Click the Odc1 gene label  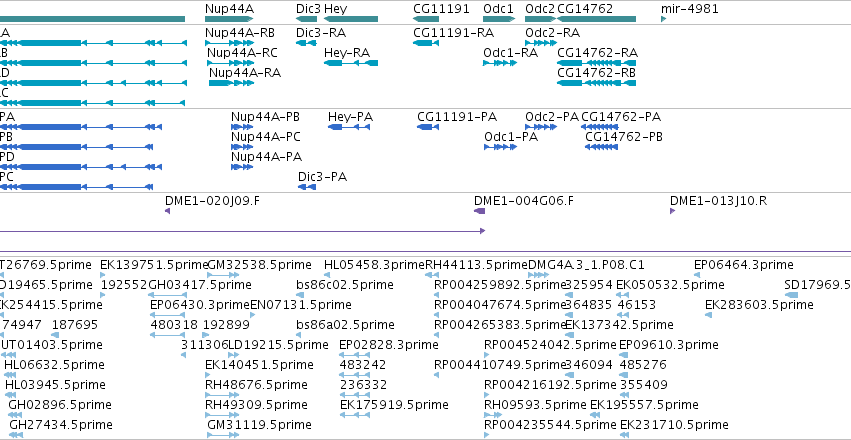(498, 9)
